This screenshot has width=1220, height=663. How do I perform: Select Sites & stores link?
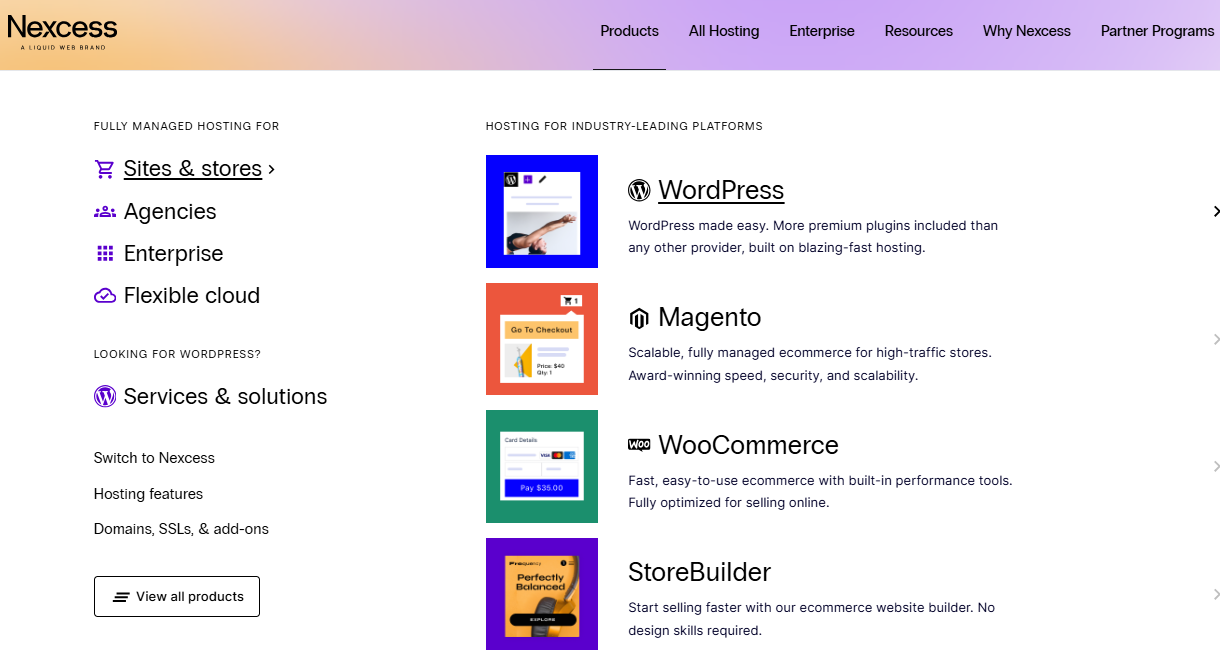click(x=193, y=169)
